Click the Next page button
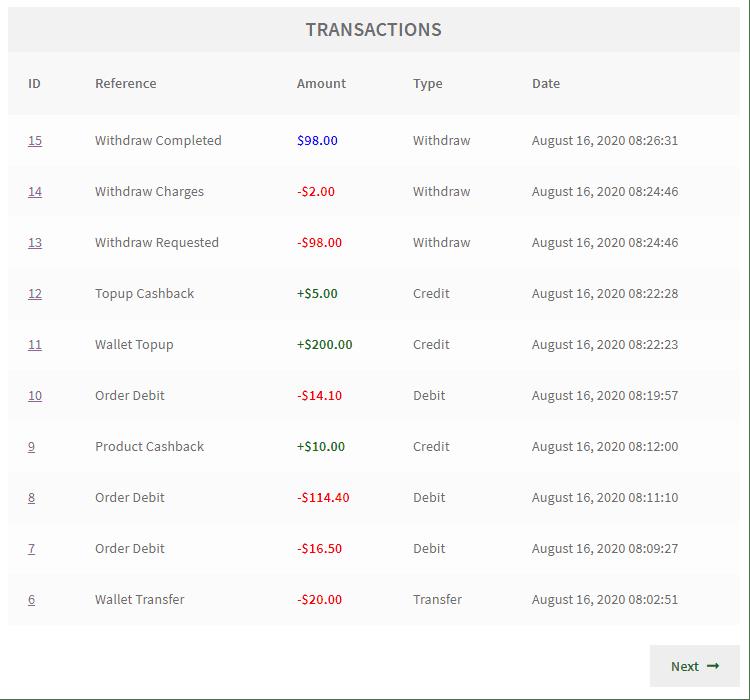The height and width of the screenshot is (700, 750). coord(695,666)
